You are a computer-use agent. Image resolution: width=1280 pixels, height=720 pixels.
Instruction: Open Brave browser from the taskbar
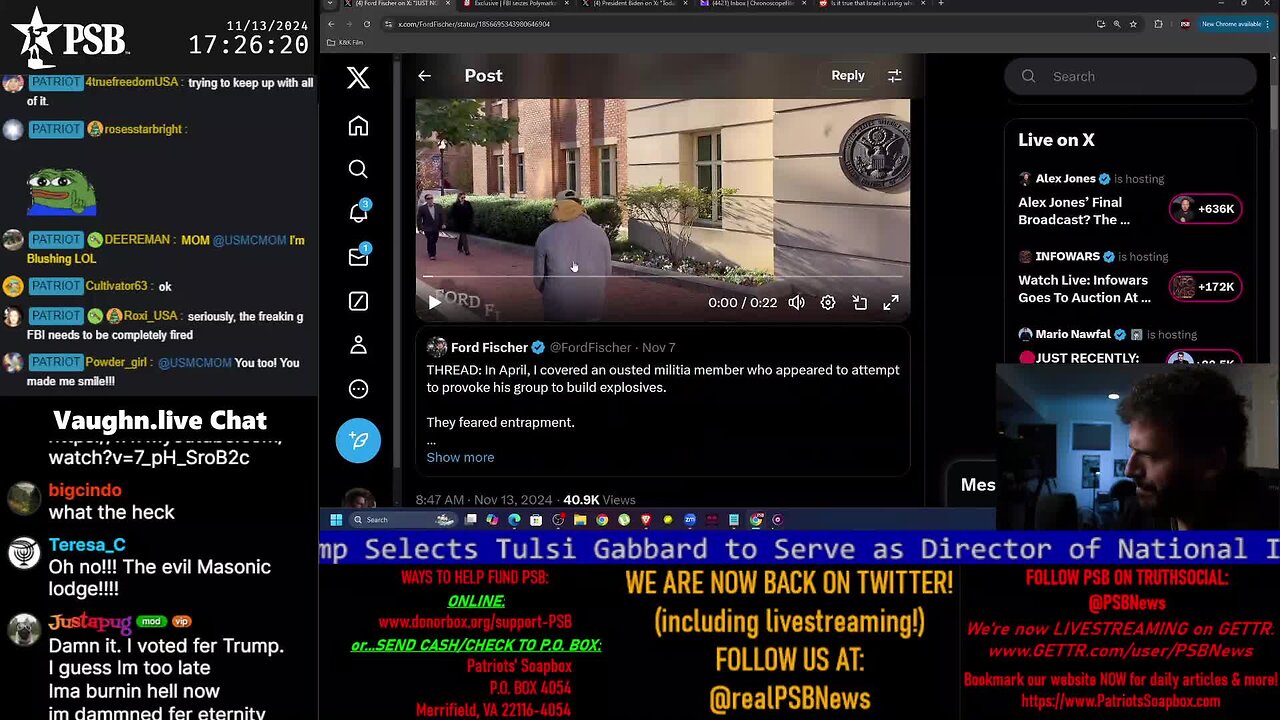tap(646, 520)
